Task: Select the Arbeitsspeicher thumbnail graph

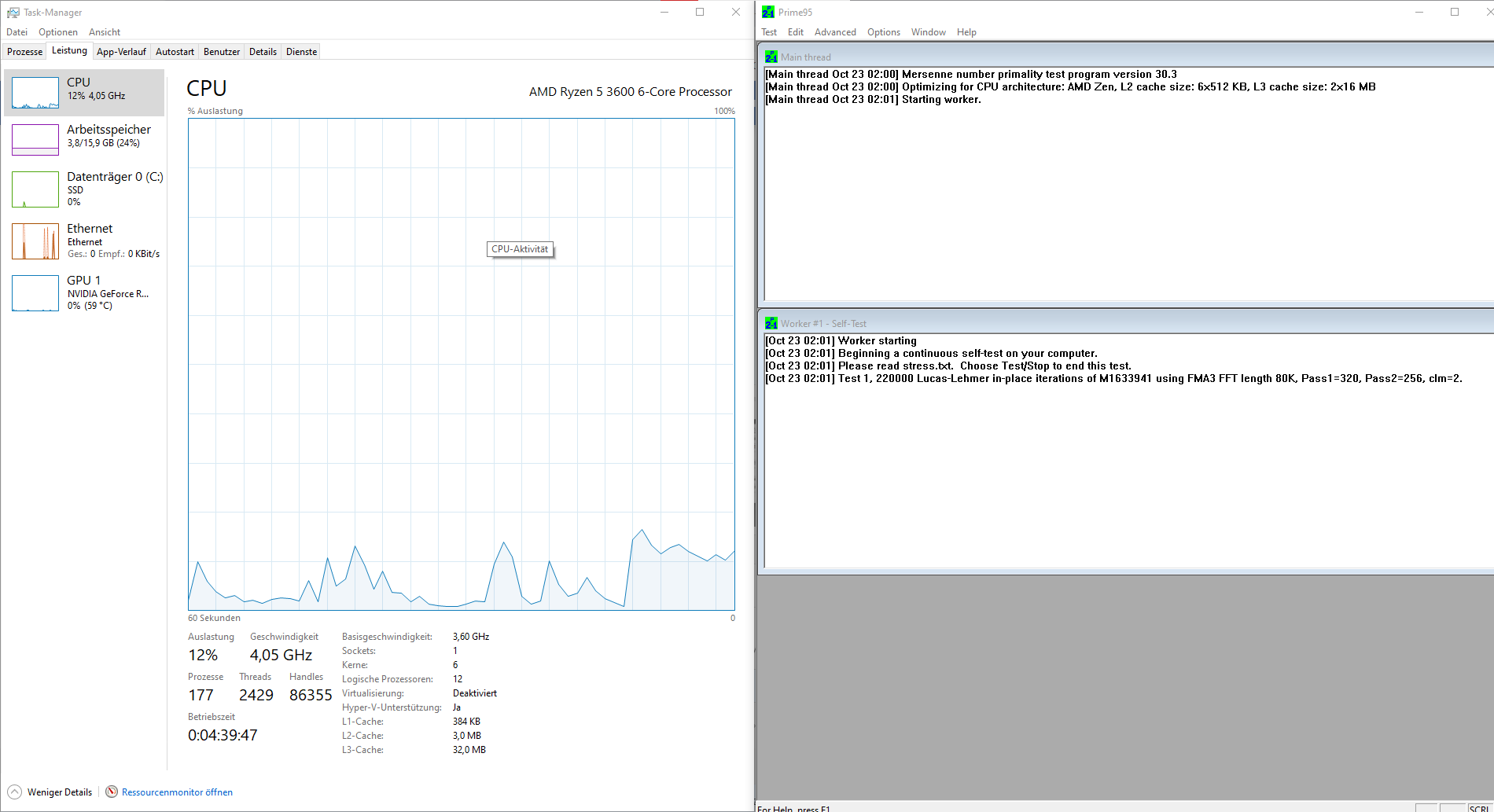Action: [x=35, y=140]
